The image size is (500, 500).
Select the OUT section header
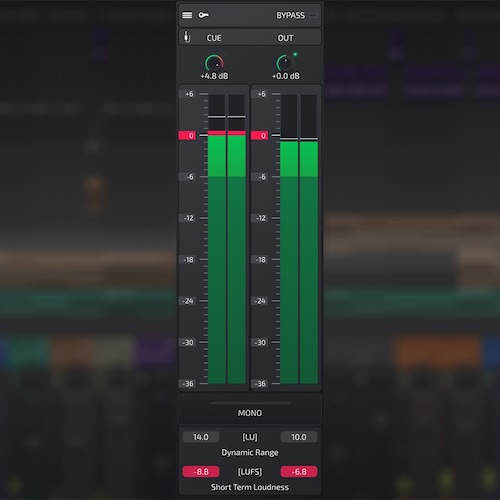[286, 38]
